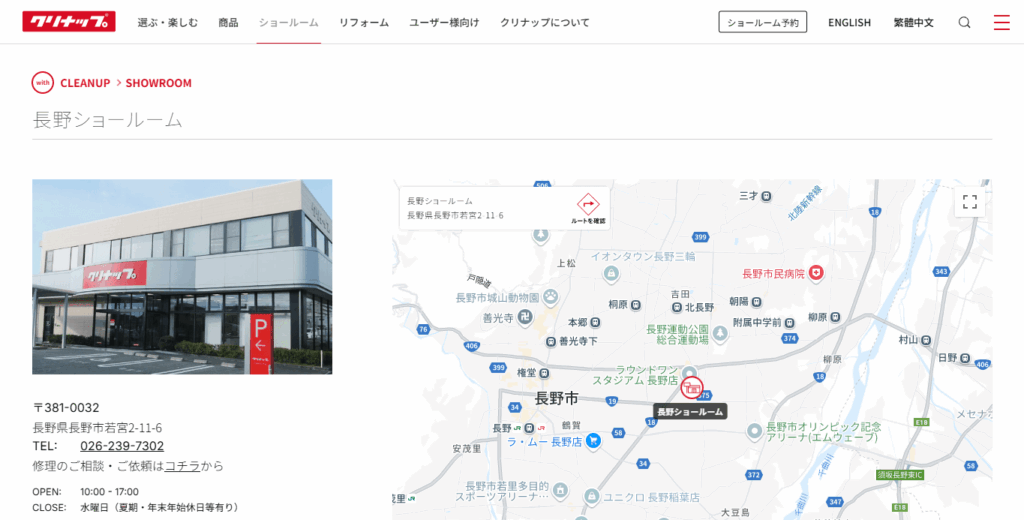1024x520 pixels.
Task: Open the クリナップについて menu
Action: (x=545, y=22)
